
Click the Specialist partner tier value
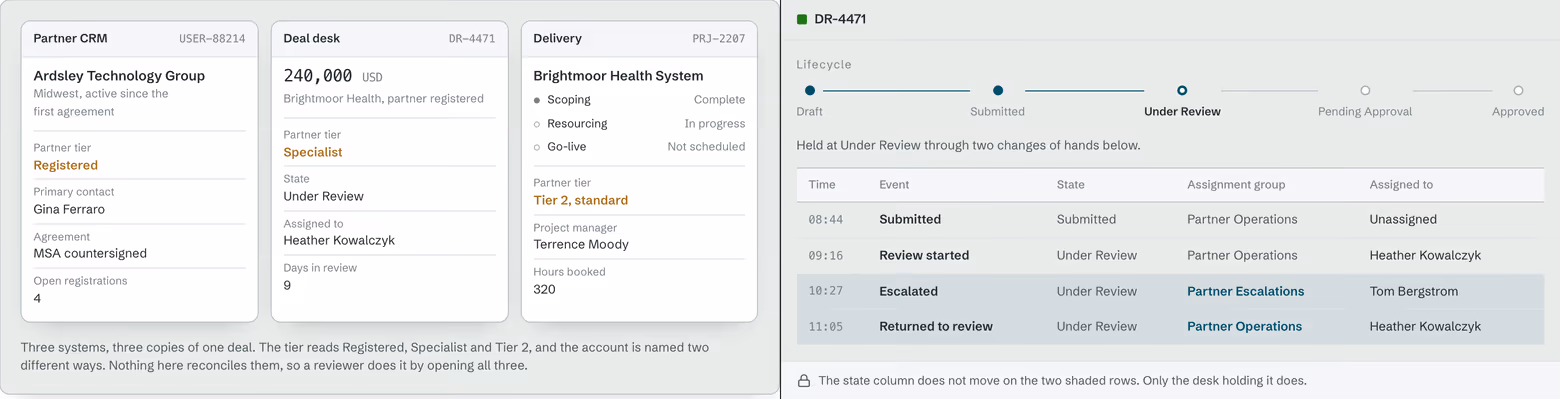tap(313, 152)
